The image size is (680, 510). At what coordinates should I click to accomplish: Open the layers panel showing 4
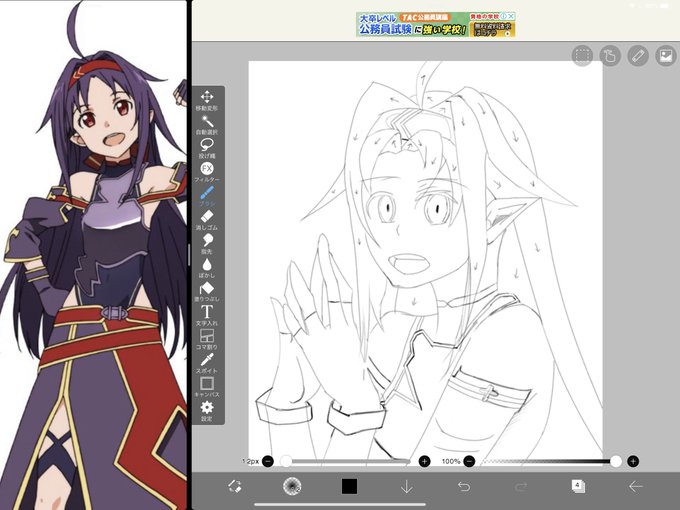[578, 486]
